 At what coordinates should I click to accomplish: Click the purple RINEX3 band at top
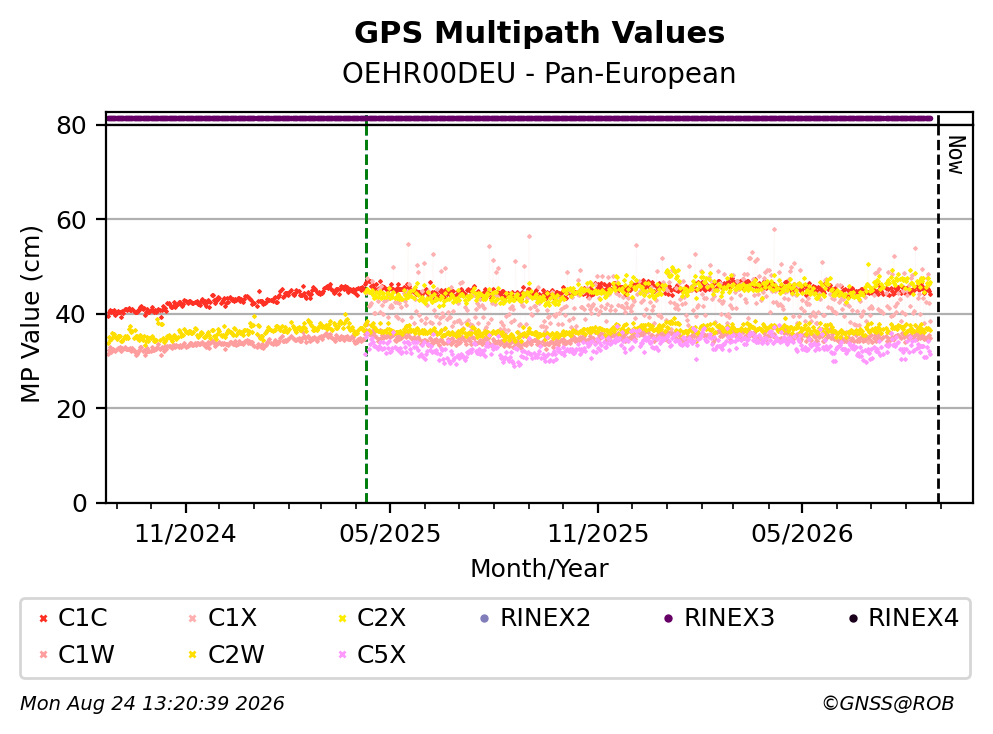point(519,118)
